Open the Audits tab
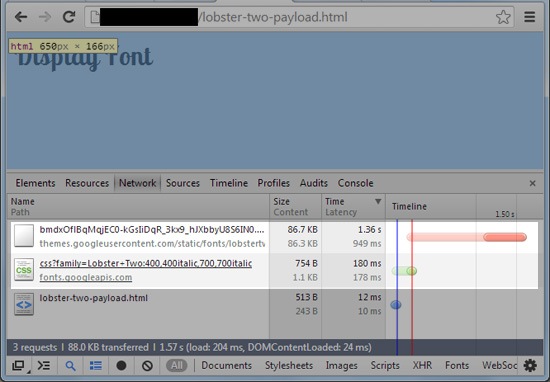This screenshot has height=382, width=550. 314,183
